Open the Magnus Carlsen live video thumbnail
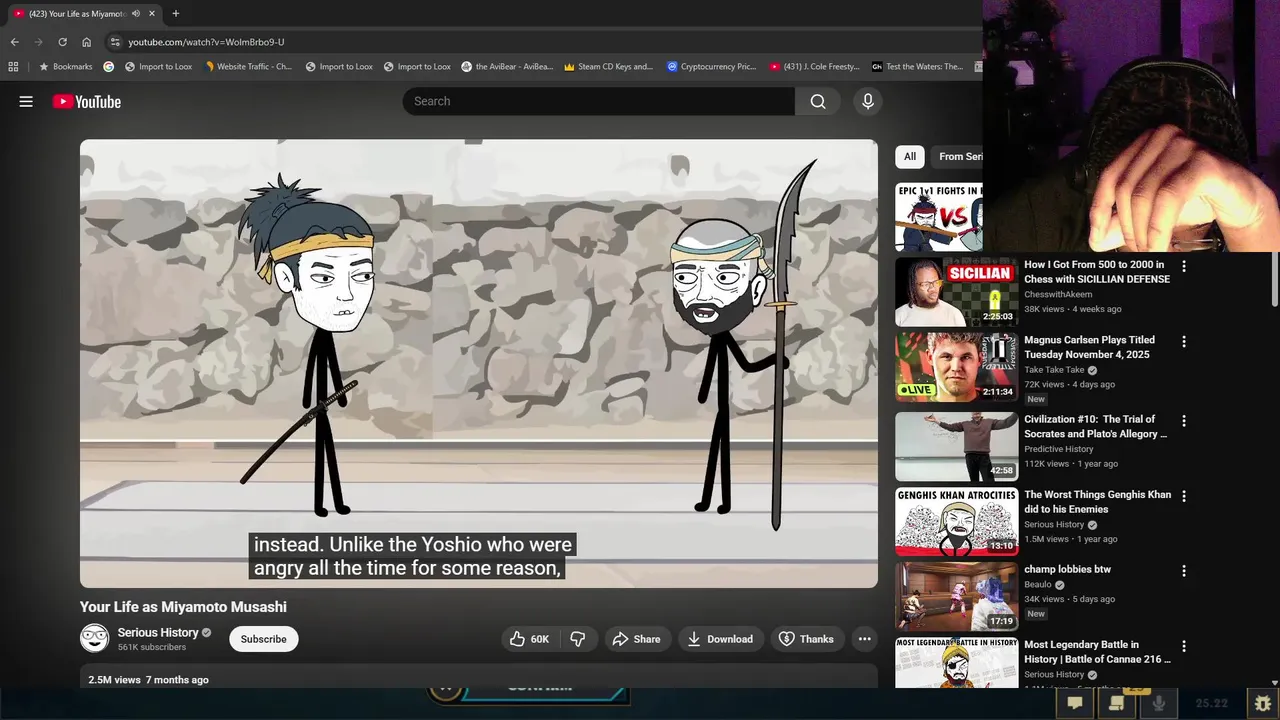 pyautogui.click(x=956, y=367)
